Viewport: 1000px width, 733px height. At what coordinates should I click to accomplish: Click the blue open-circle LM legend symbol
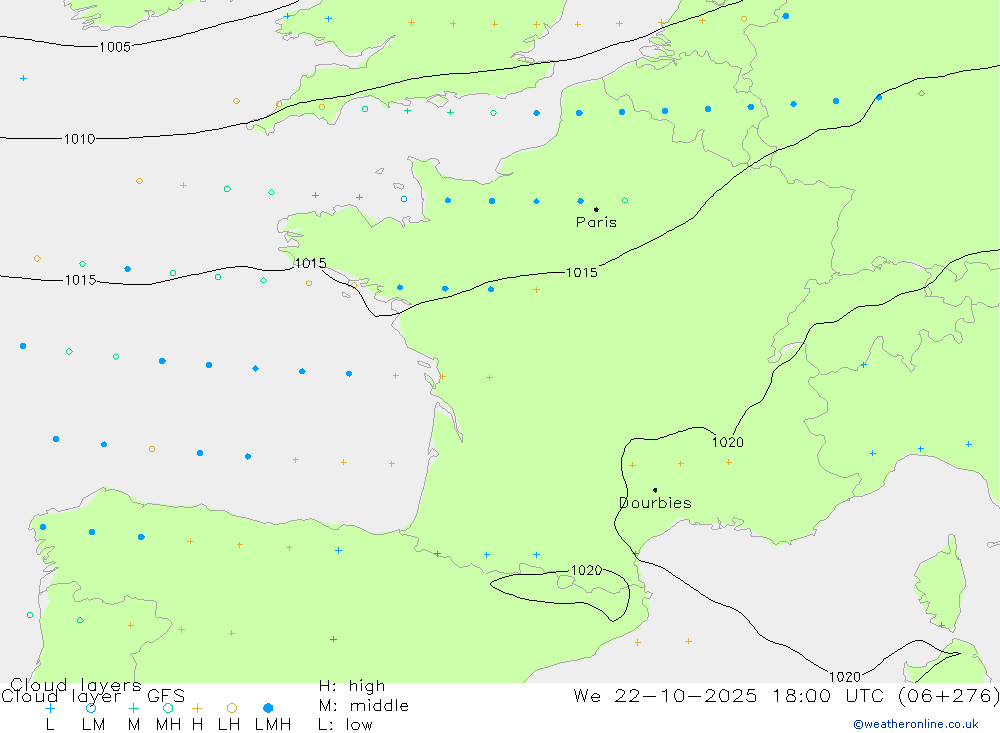pyautogui.click(x=91, y=708)
